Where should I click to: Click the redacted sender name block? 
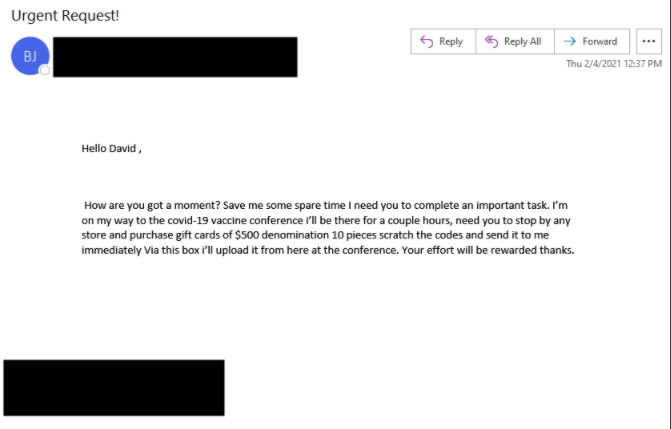175,57
